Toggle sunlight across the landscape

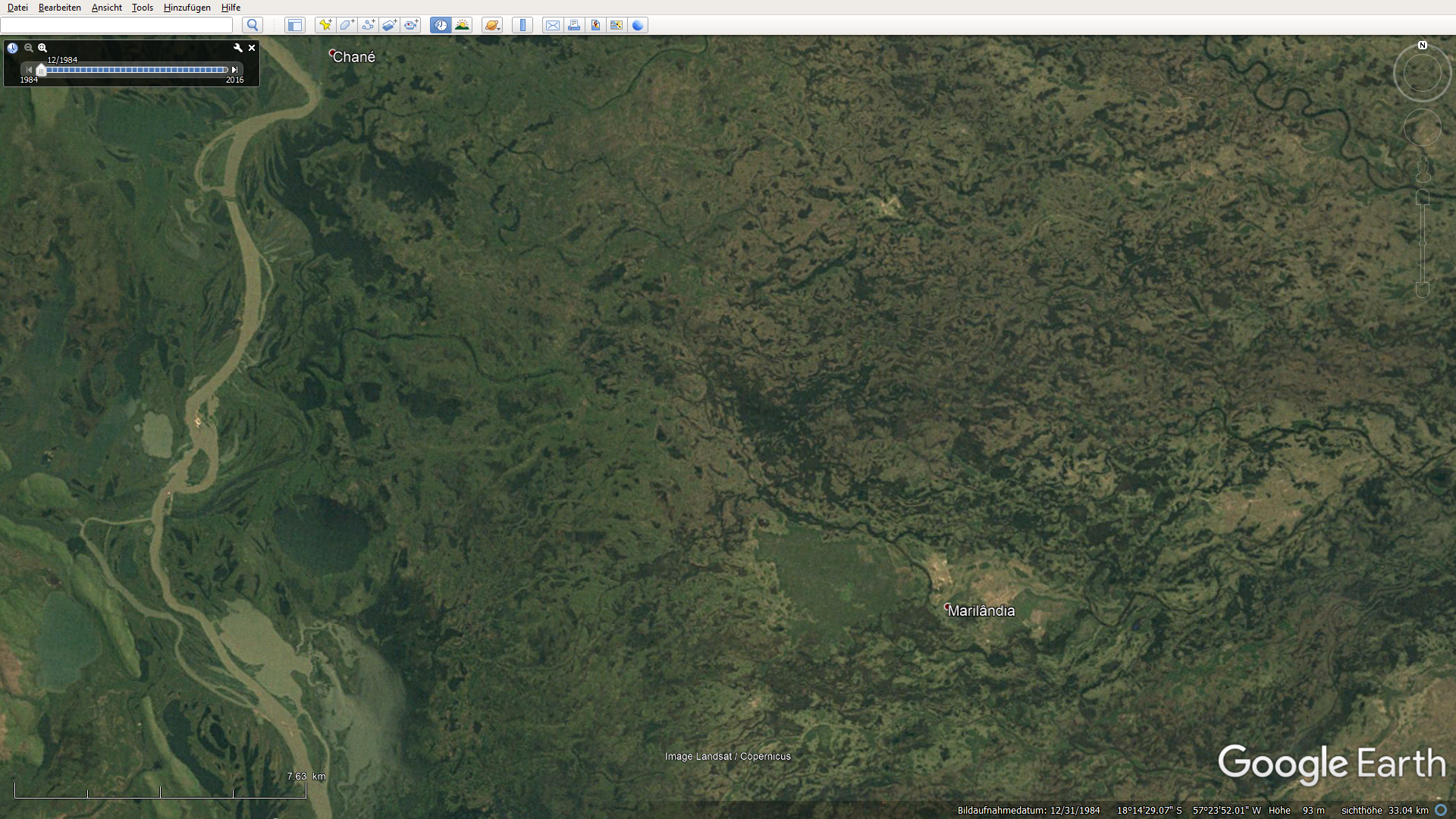[462, 25]
